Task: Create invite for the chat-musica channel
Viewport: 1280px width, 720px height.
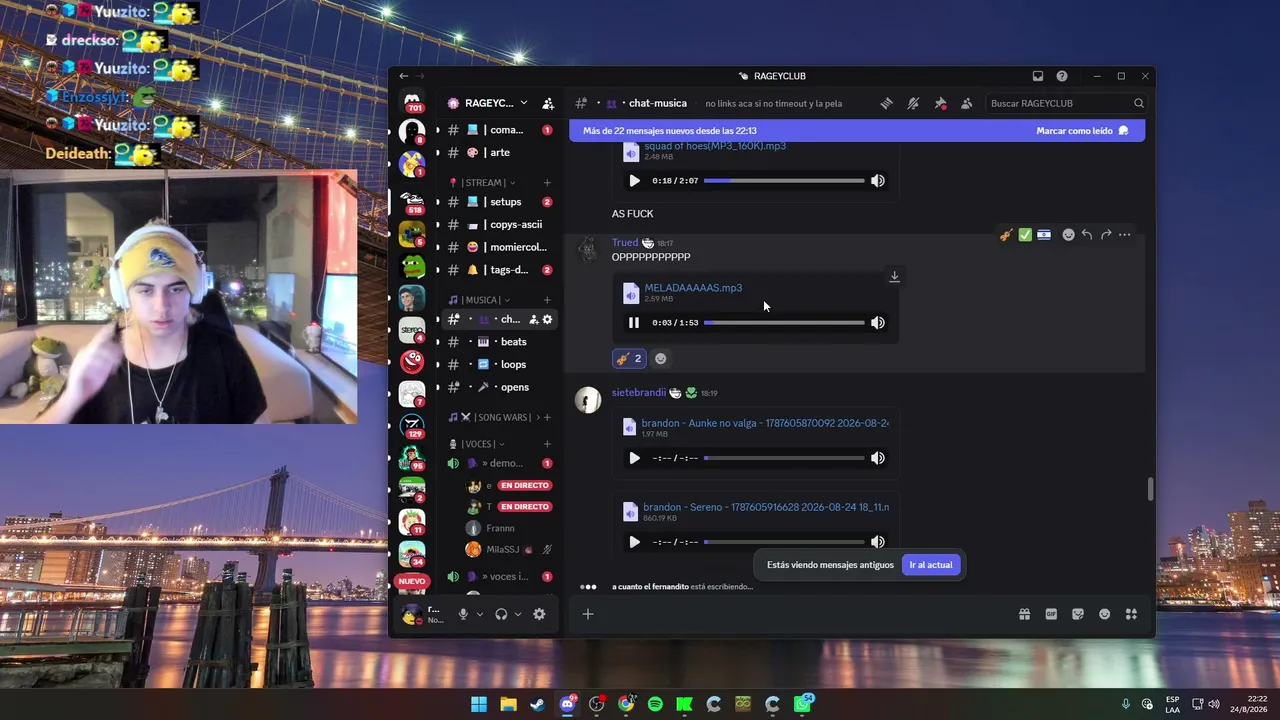Action: (534, 319)
